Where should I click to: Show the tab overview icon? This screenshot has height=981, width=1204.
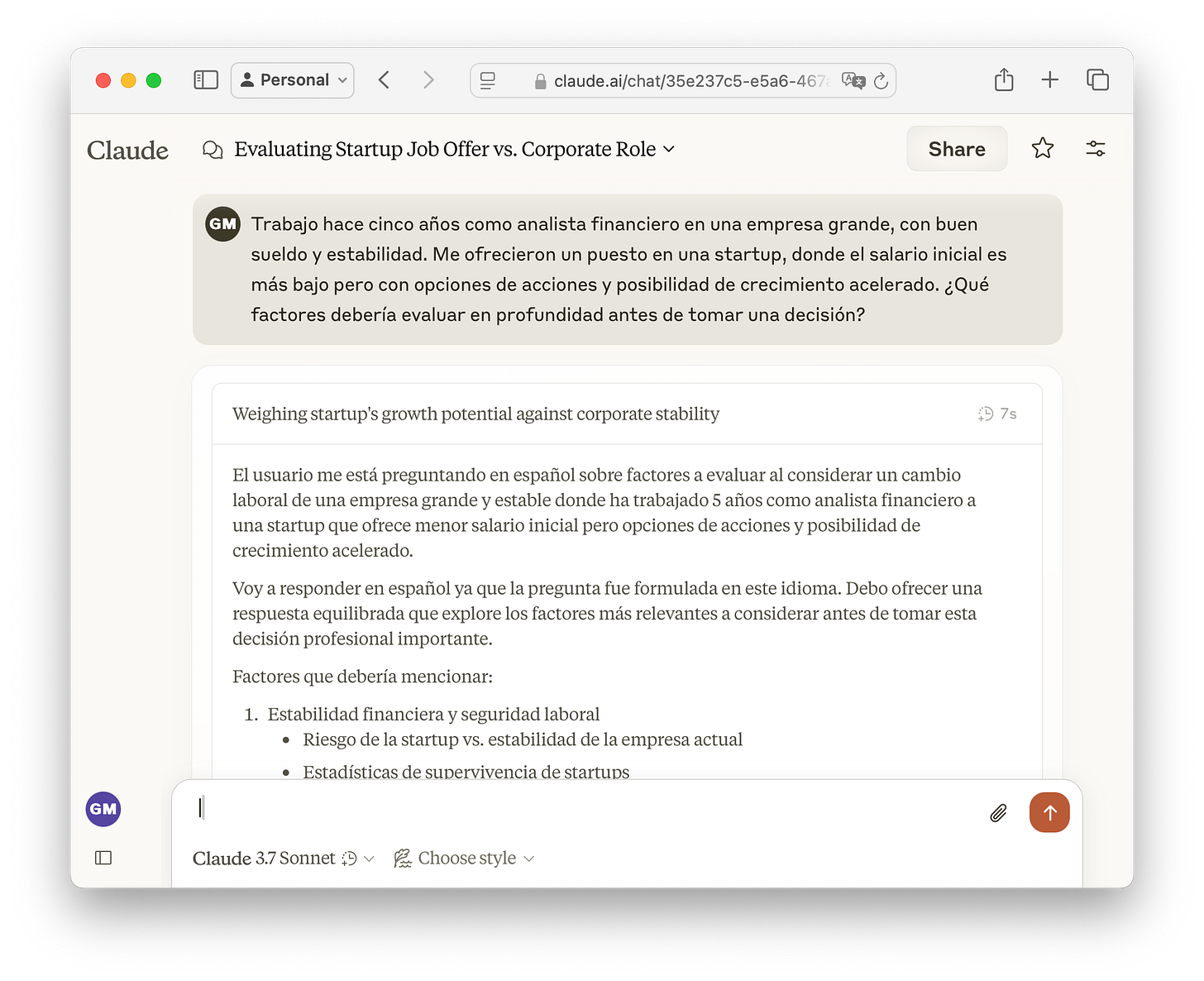(1097, 79)
